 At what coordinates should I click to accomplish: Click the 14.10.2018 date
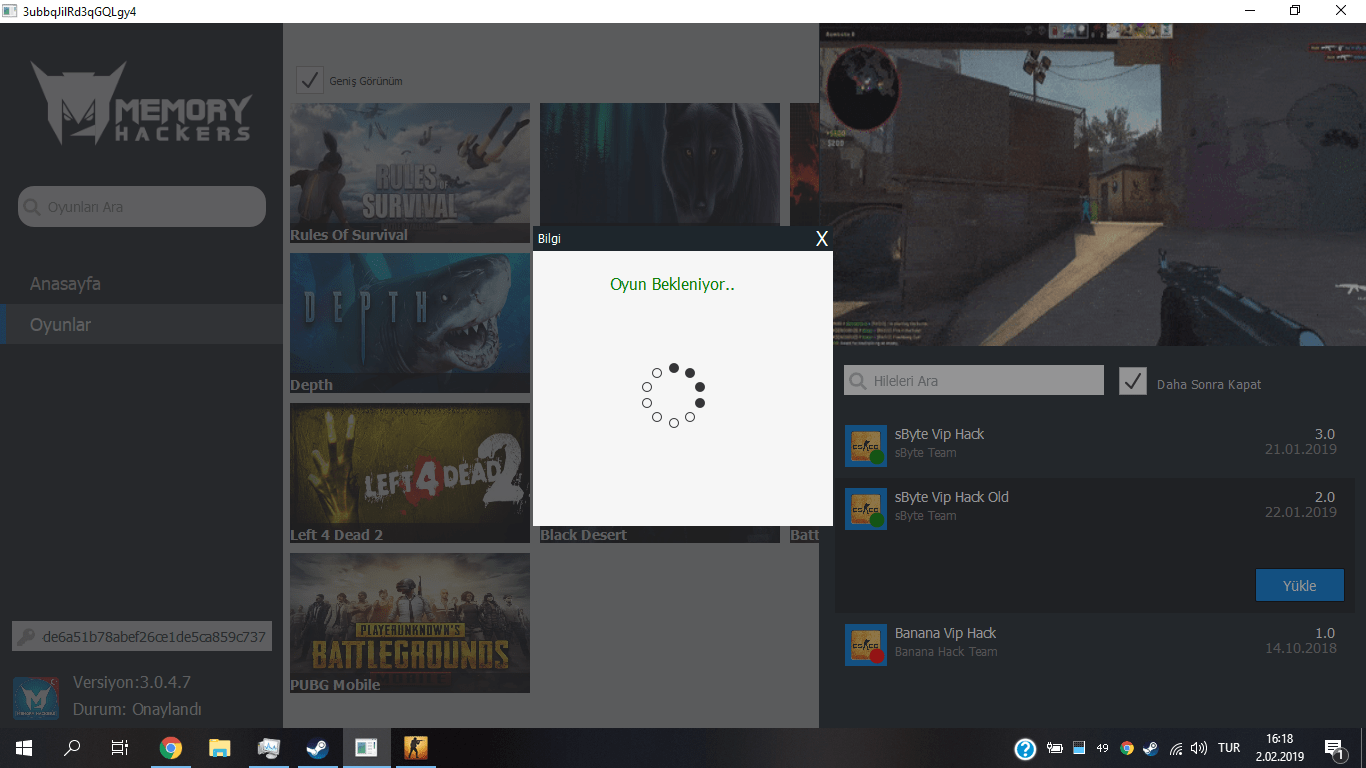click(1300, 648)
